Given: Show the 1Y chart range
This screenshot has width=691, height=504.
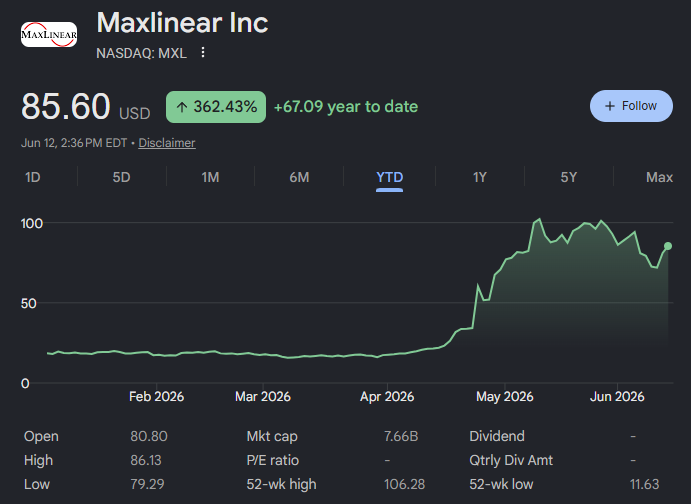Looking at the screenshot, I should [479, 177].
